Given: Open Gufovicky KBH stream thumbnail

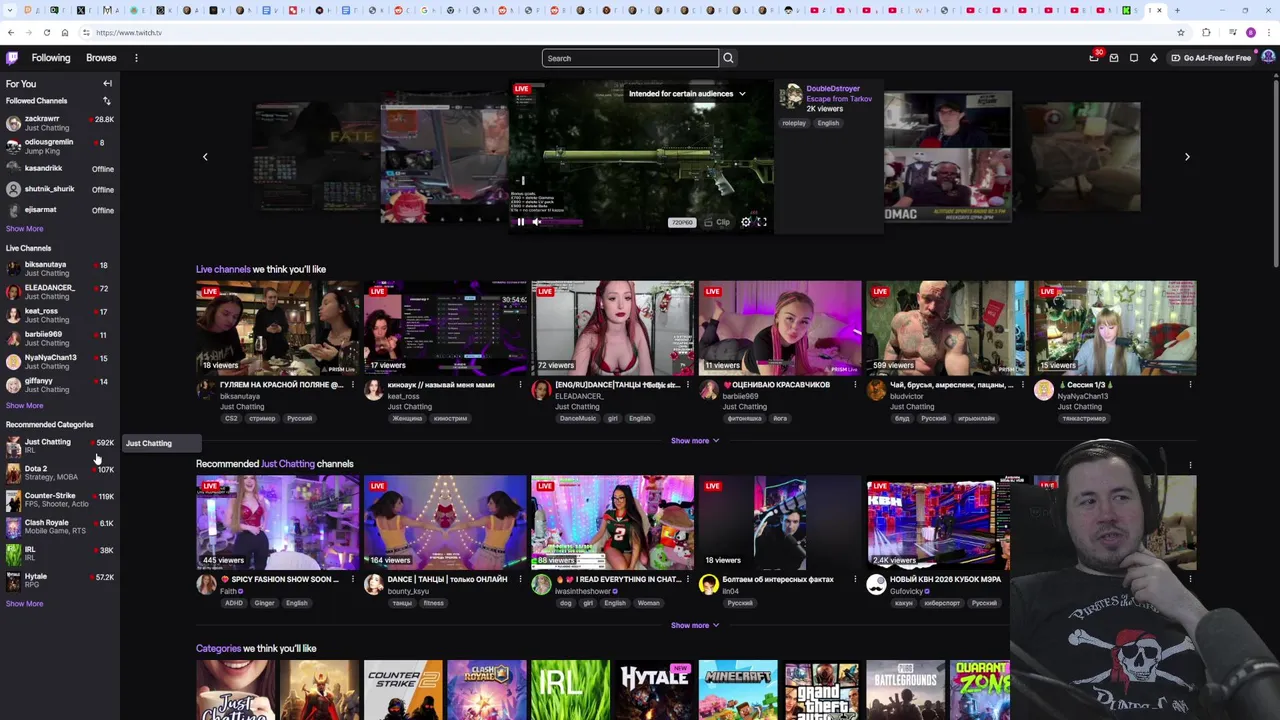Looking at the screenshot, I should pos(939,522).
